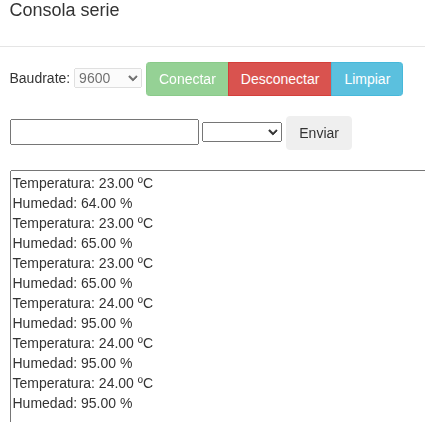The height and width of the screenshot is (422, 425).
Task: Click the Consola serie heading
Action: pyautogui.click(x=64, y=10)
